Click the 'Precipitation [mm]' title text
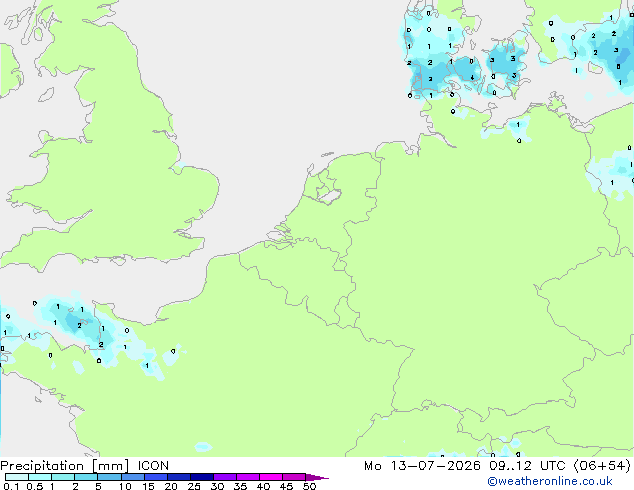634x490 pixels. click(65, 466)
